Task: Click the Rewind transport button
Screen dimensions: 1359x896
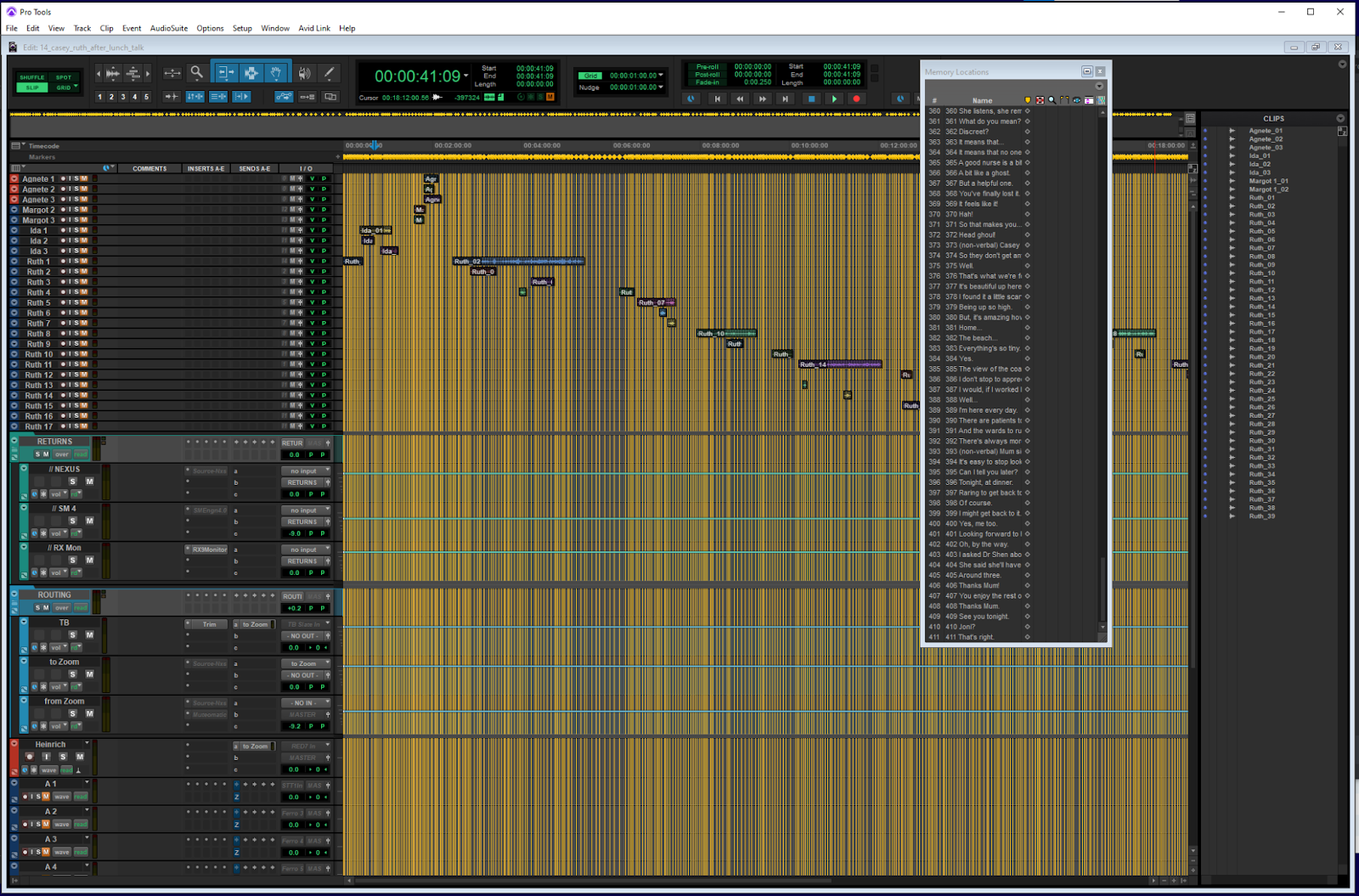Action: coord(740,99)
